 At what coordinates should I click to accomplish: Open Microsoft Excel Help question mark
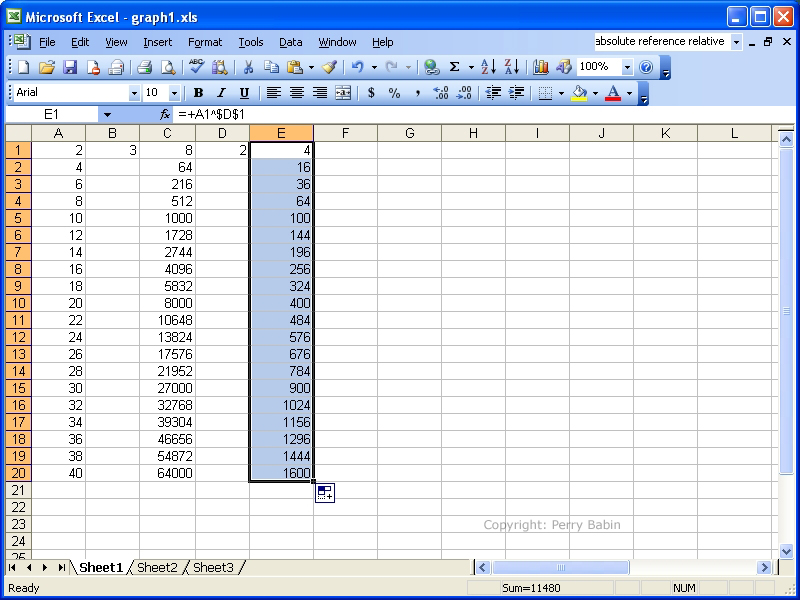tap(646, 67)
